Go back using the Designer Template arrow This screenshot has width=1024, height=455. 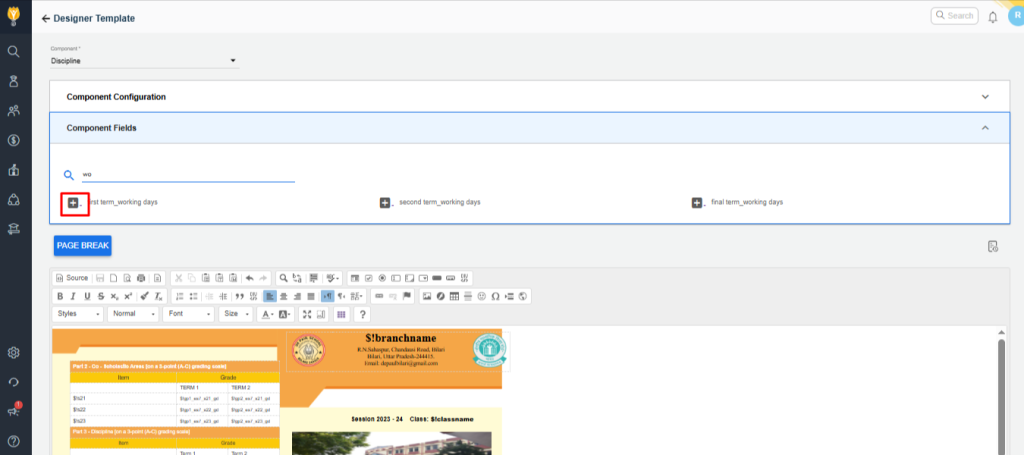pos(46,19)
